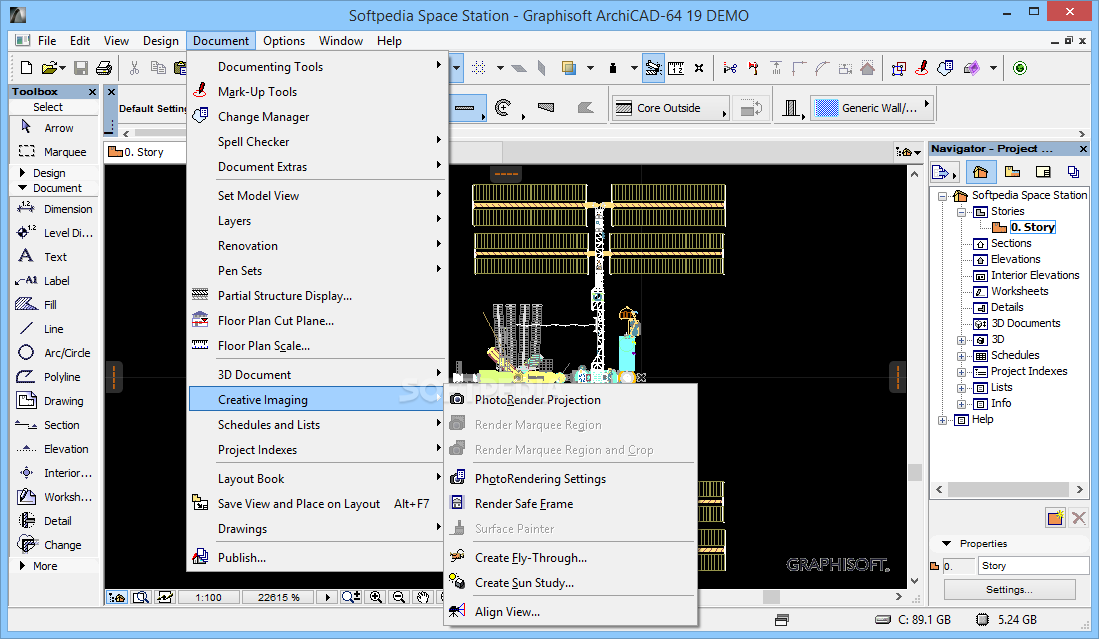Close the Toolbox panel
The image size is (1099, 639).
[x=93, y=92]
